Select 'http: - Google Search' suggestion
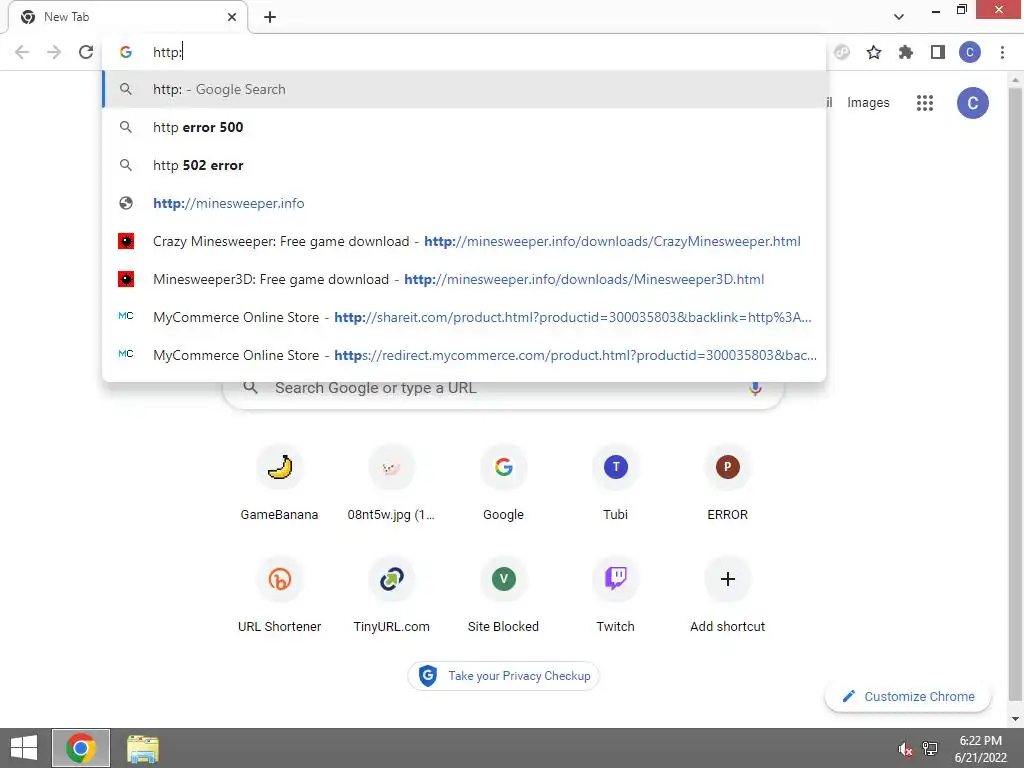 click(464, 89)
